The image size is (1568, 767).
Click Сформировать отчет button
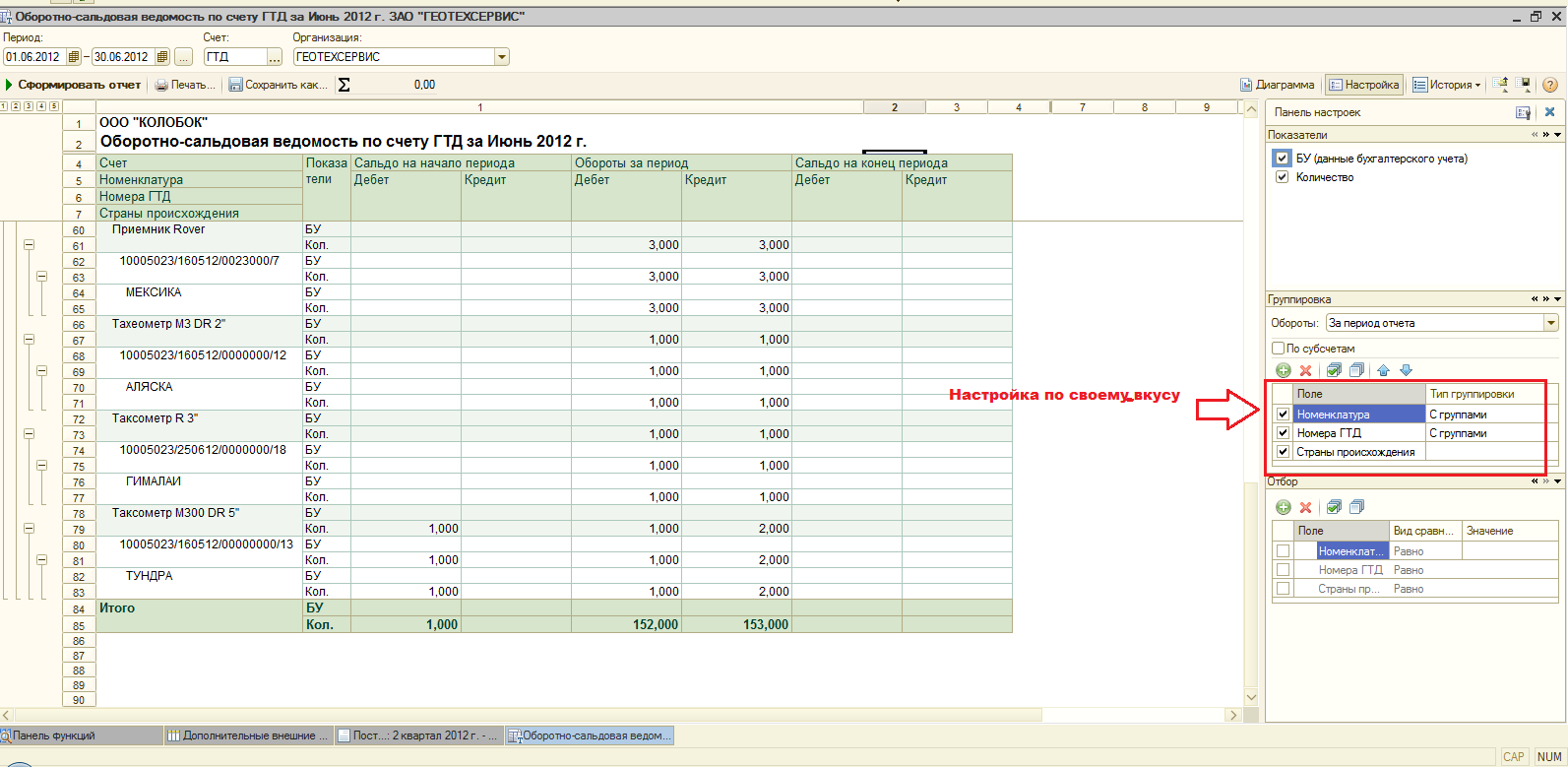click(74, 85)
